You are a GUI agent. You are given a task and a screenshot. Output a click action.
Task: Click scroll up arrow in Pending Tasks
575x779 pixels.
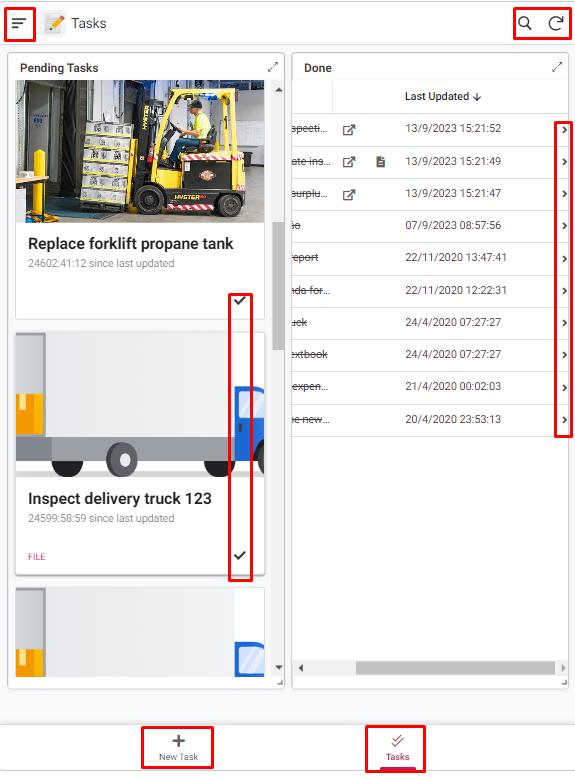pyautogui.click(x=279, y=90)
